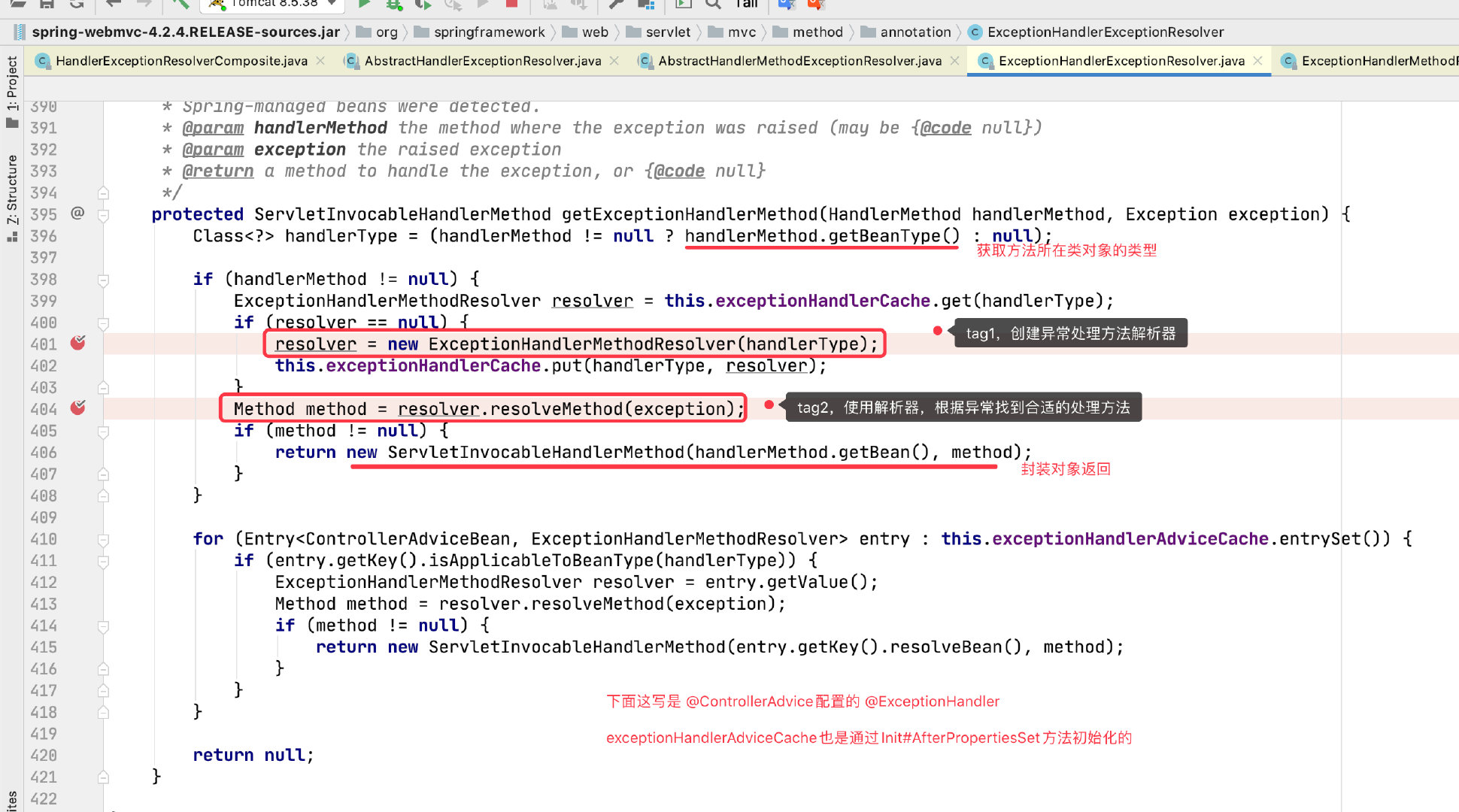Click line number 399 in the gutter

[44, 301]
